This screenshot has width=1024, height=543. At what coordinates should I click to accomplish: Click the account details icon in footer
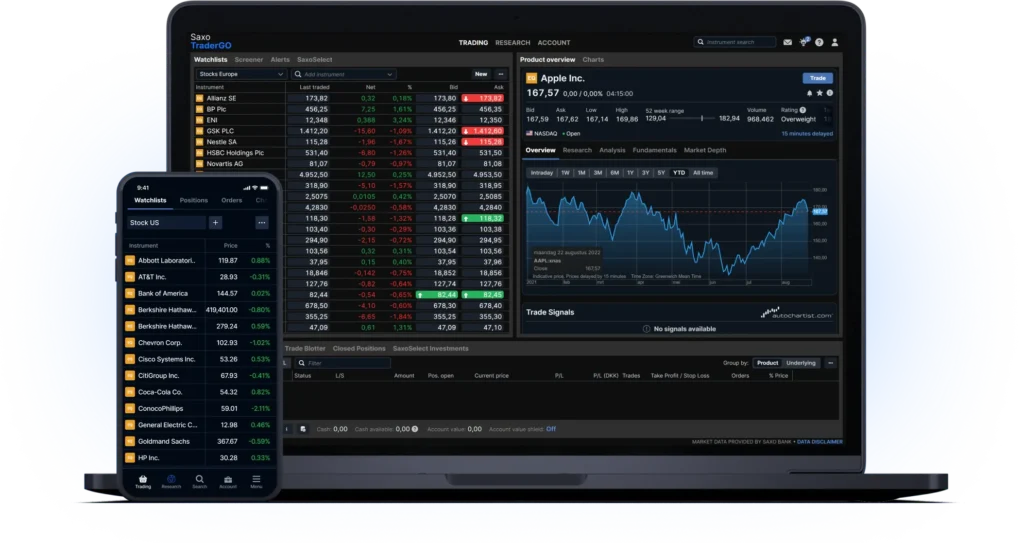[303, 429]
